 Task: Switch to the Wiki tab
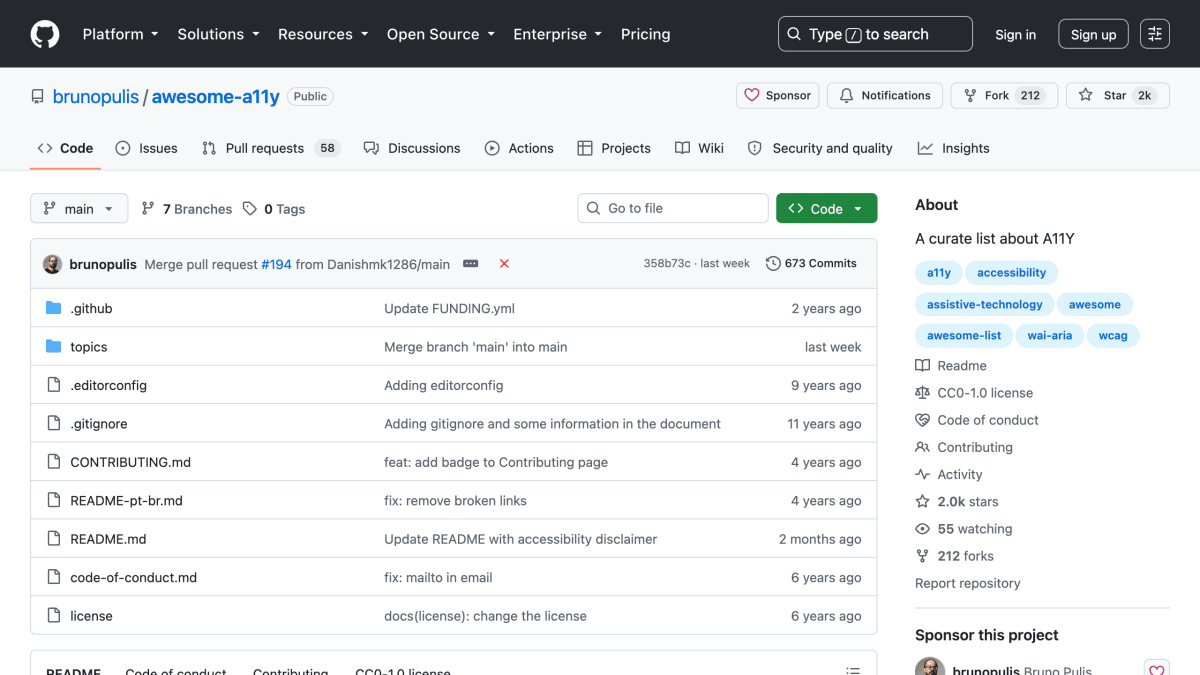(x=699, y=148)
